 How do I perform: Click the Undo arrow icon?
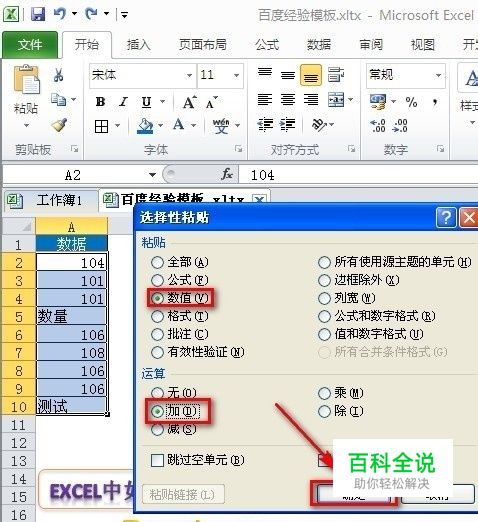pos(60,14)
